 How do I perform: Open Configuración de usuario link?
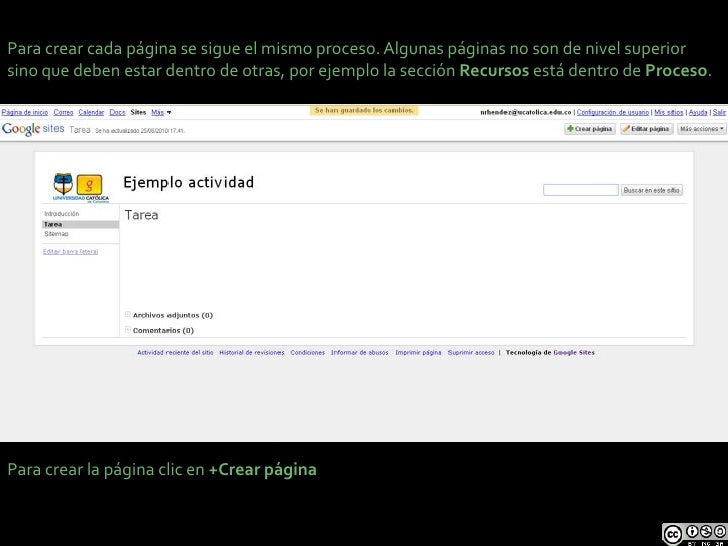click(612, 112)
